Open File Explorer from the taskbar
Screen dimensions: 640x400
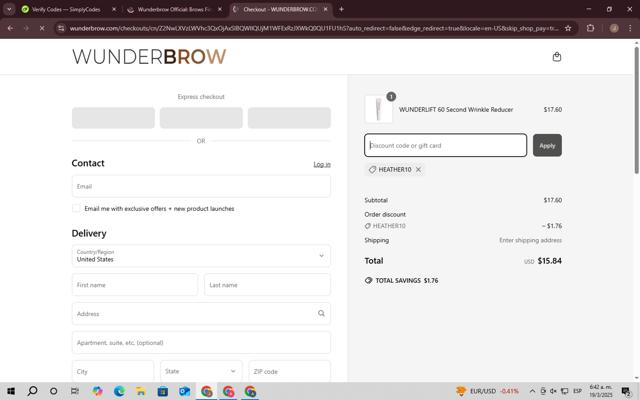141,391
